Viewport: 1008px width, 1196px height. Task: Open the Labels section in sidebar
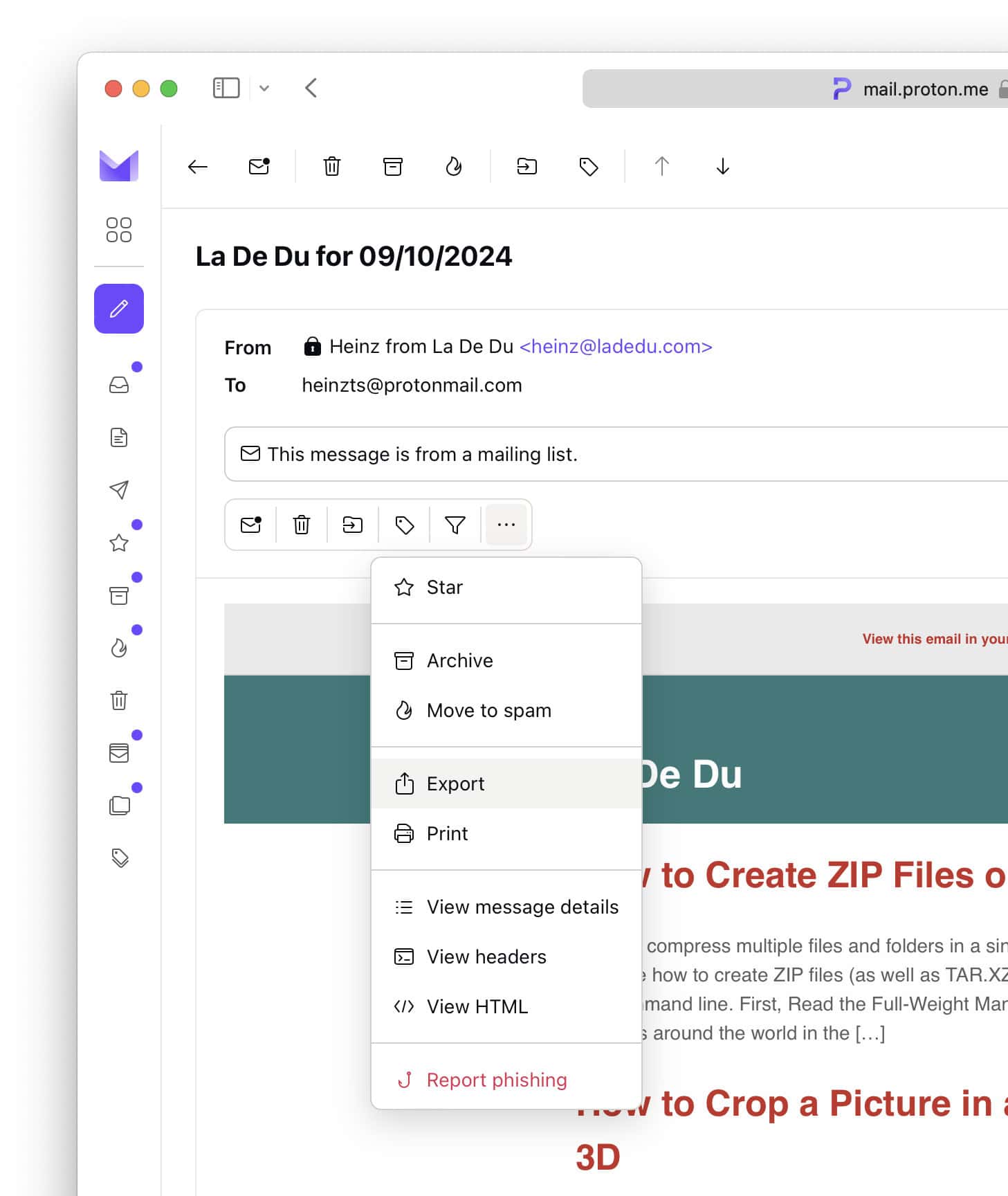(x=119, y=858)
